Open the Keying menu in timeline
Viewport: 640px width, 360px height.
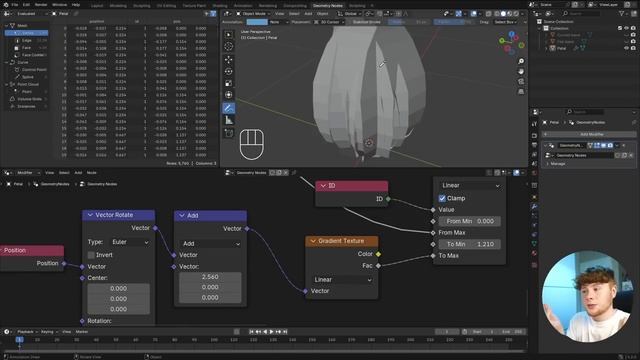tap(49, 332)
